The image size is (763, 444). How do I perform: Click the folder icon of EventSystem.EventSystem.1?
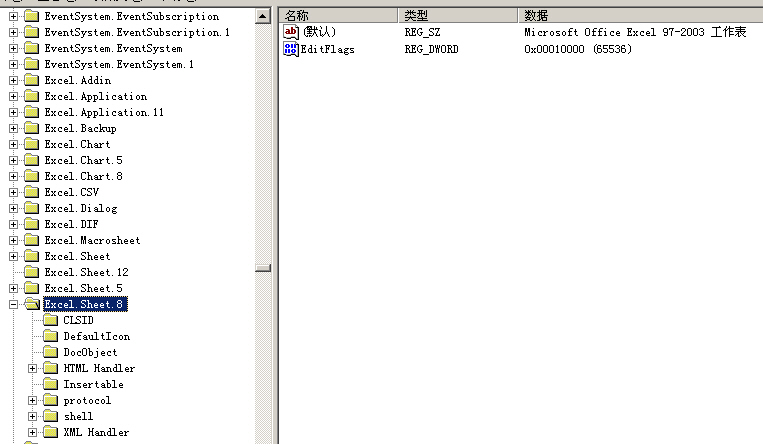point(32,64)
